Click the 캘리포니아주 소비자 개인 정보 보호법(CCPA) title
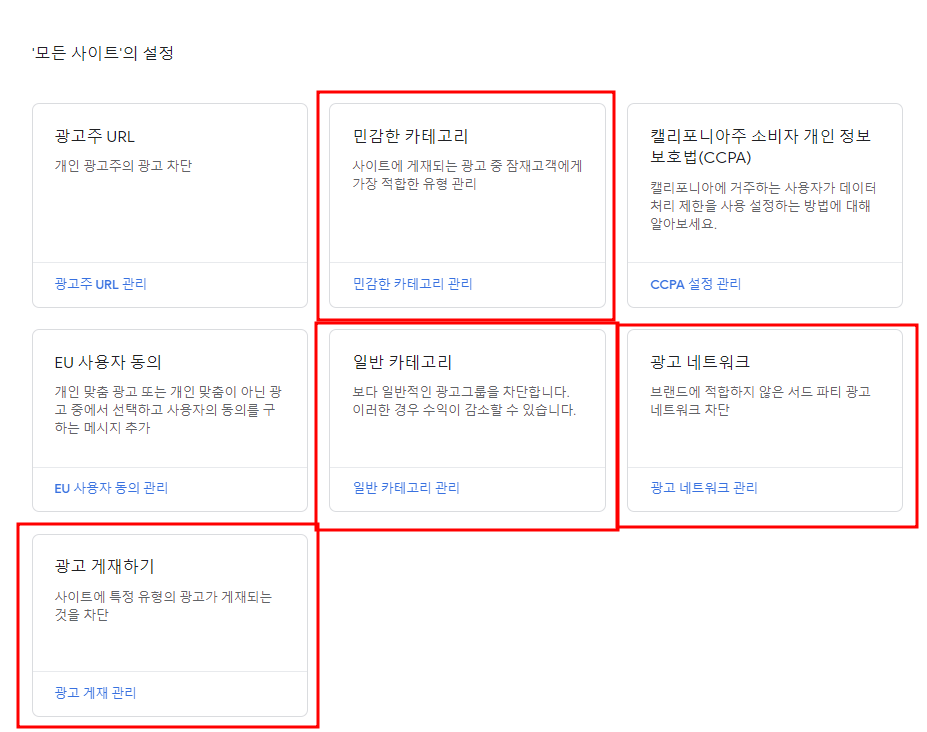Image resolution: width=927 pixels, height=732 pixels. [x=760, y=147]
